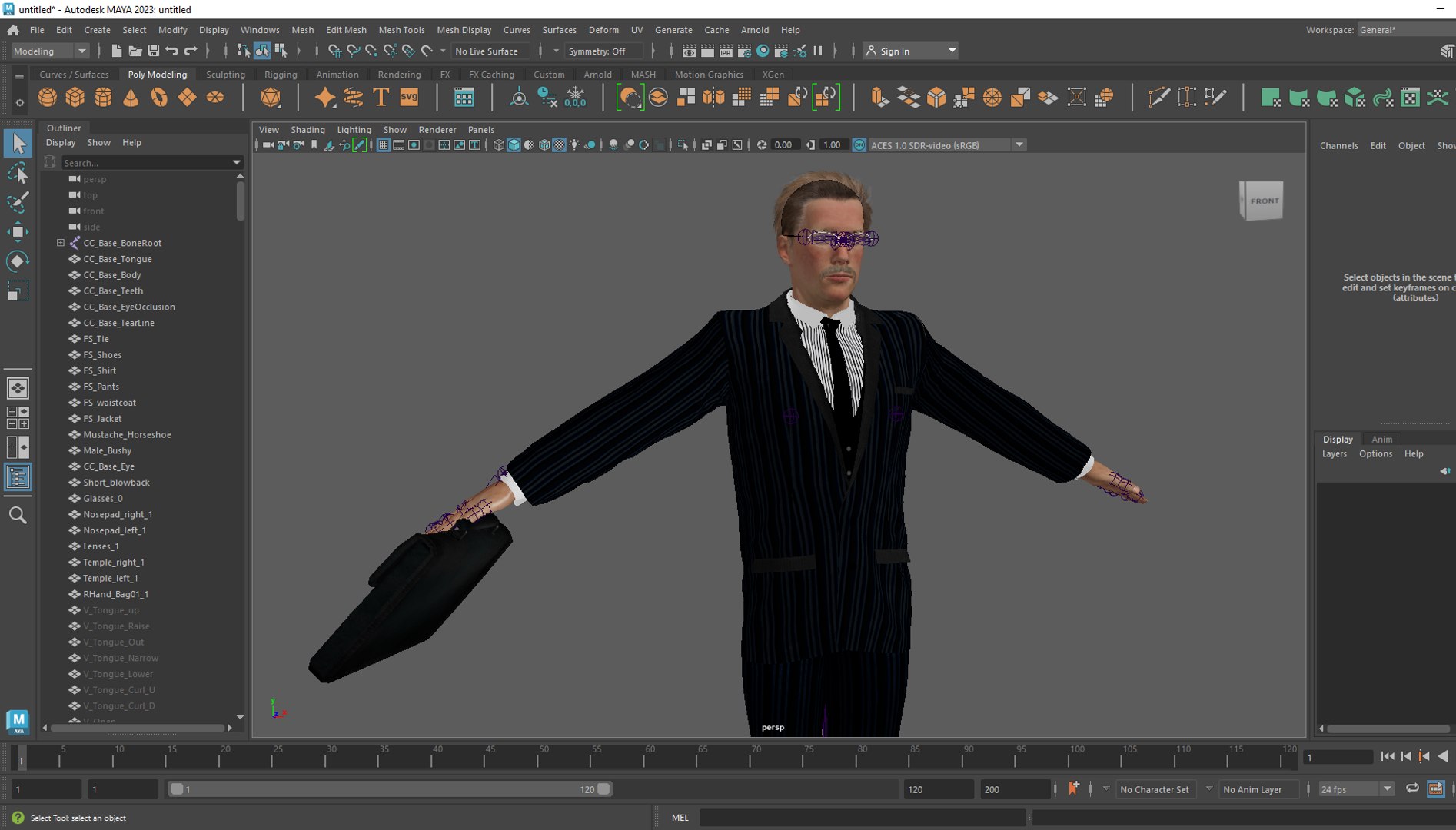1456x830 pixels.
Task: Create a polygon cone from shelf
Action: point(131,98)
